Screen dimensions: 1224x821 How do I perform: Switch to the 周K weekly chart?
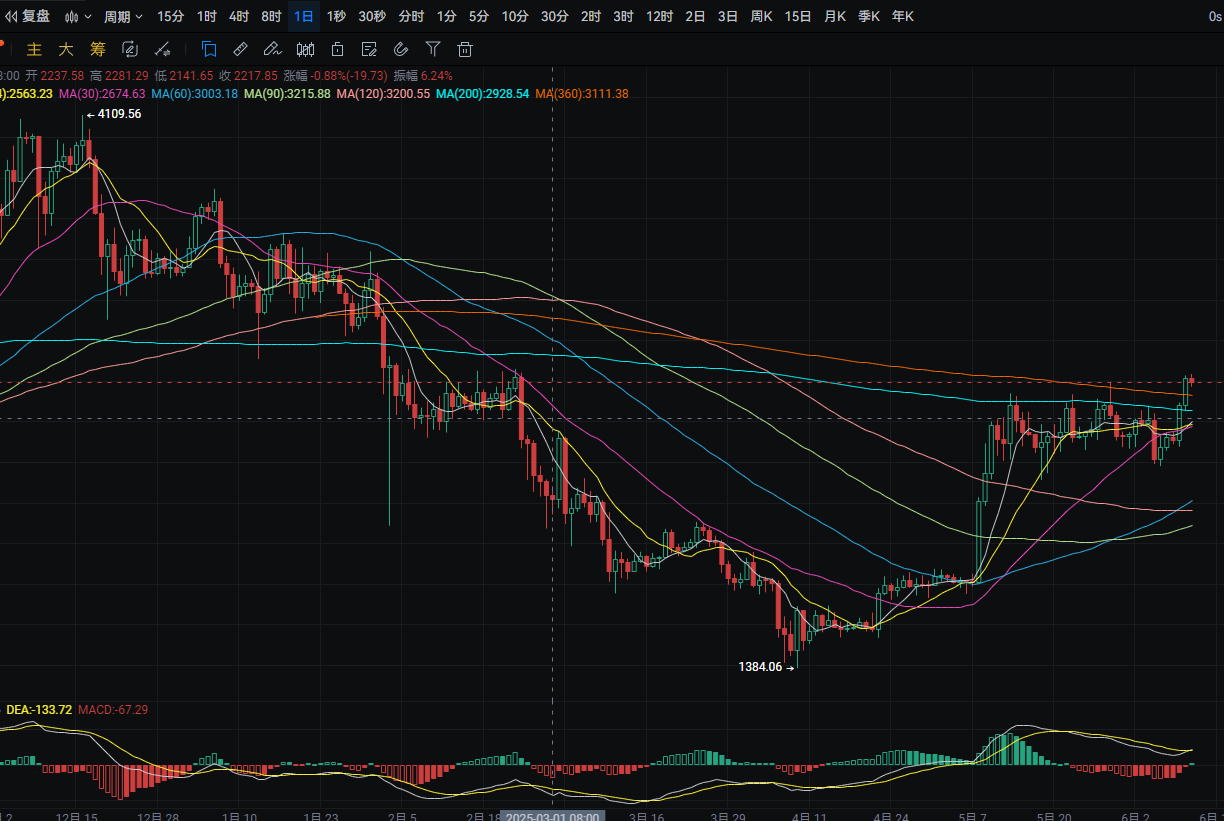click(x=761, y=16)
